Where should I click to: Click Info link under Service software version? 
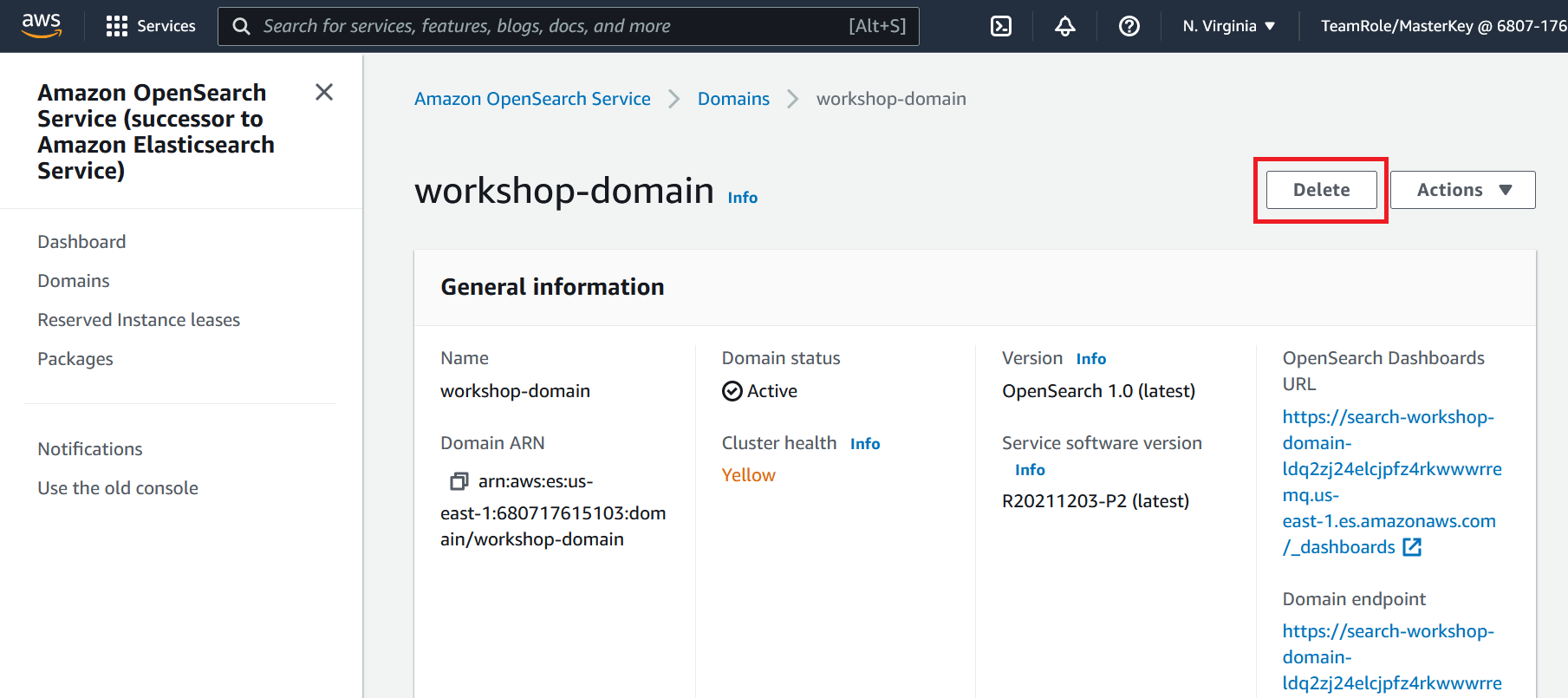tap(1030, 470)
